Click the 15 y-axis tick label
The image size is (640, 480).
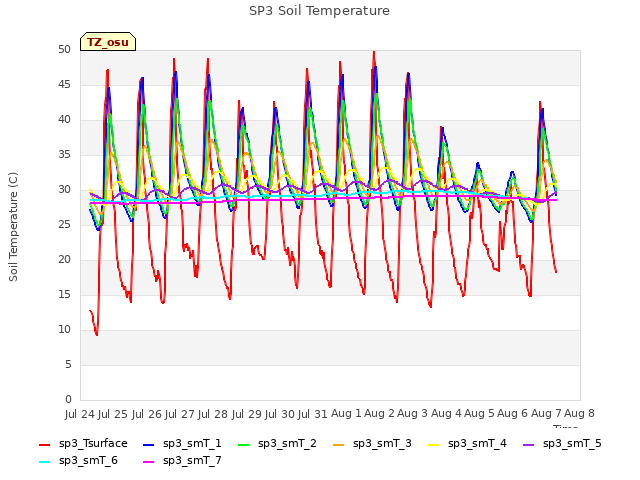click(64, 295)
